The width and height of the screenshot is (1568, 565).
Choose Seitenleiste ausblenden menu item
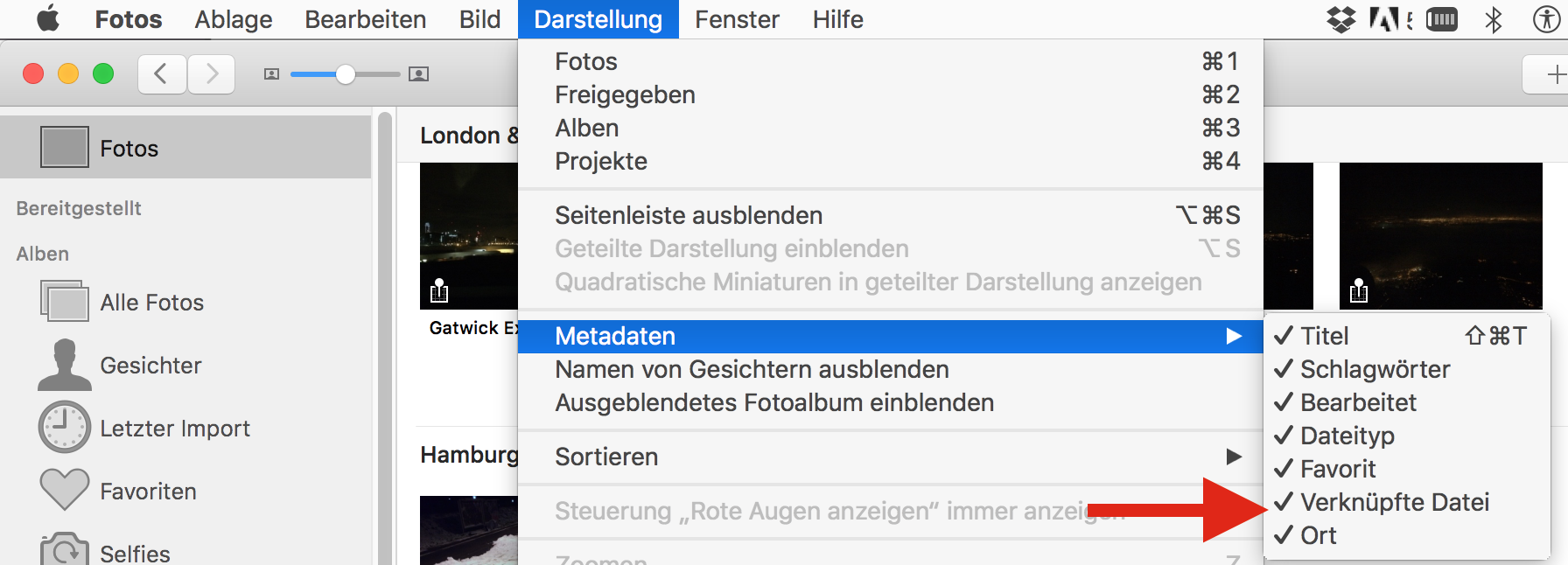(x=689, y=216)
